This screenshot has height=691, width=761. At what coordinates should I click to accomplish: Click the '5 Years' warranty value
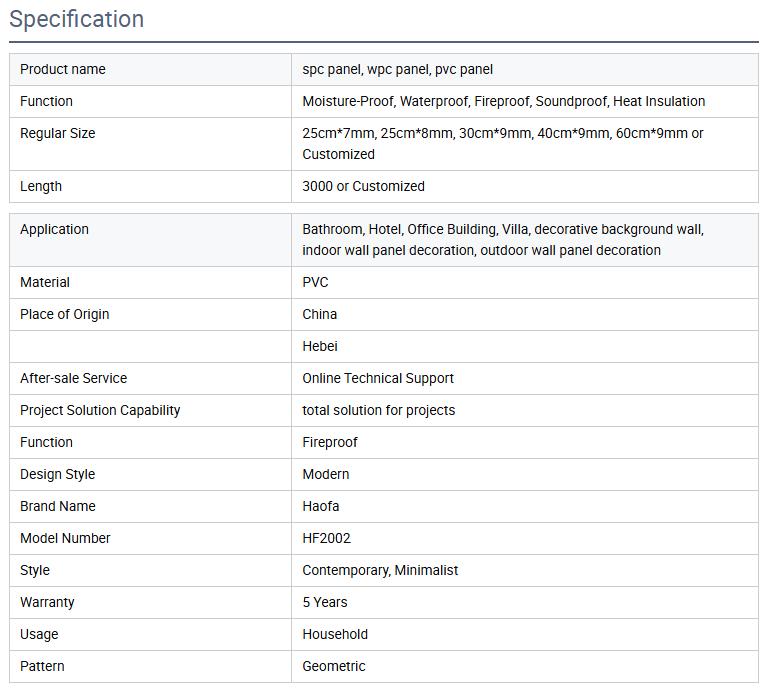[x=325, y=602]
